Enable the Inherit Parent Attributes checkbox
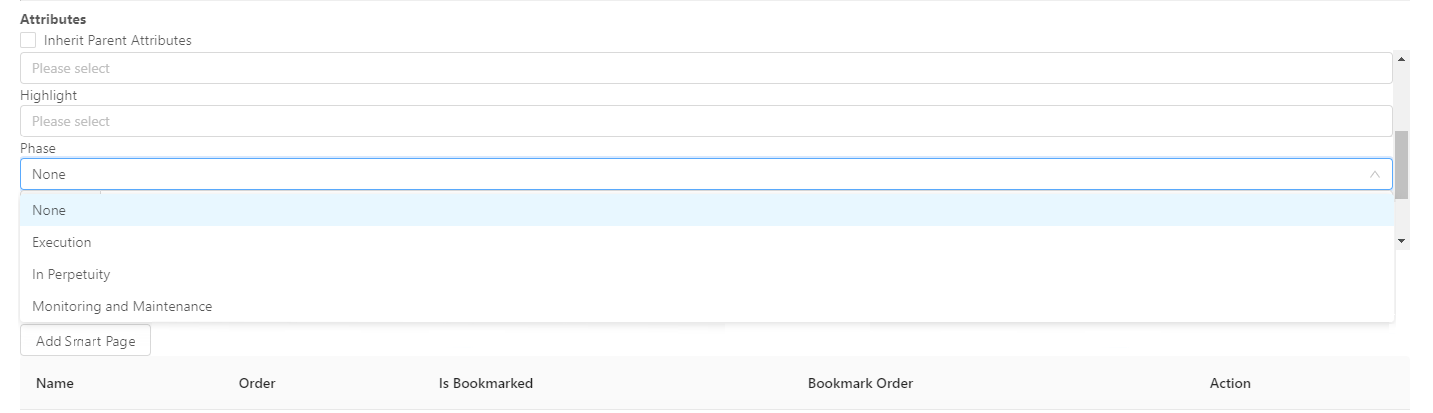 point(28,41)
